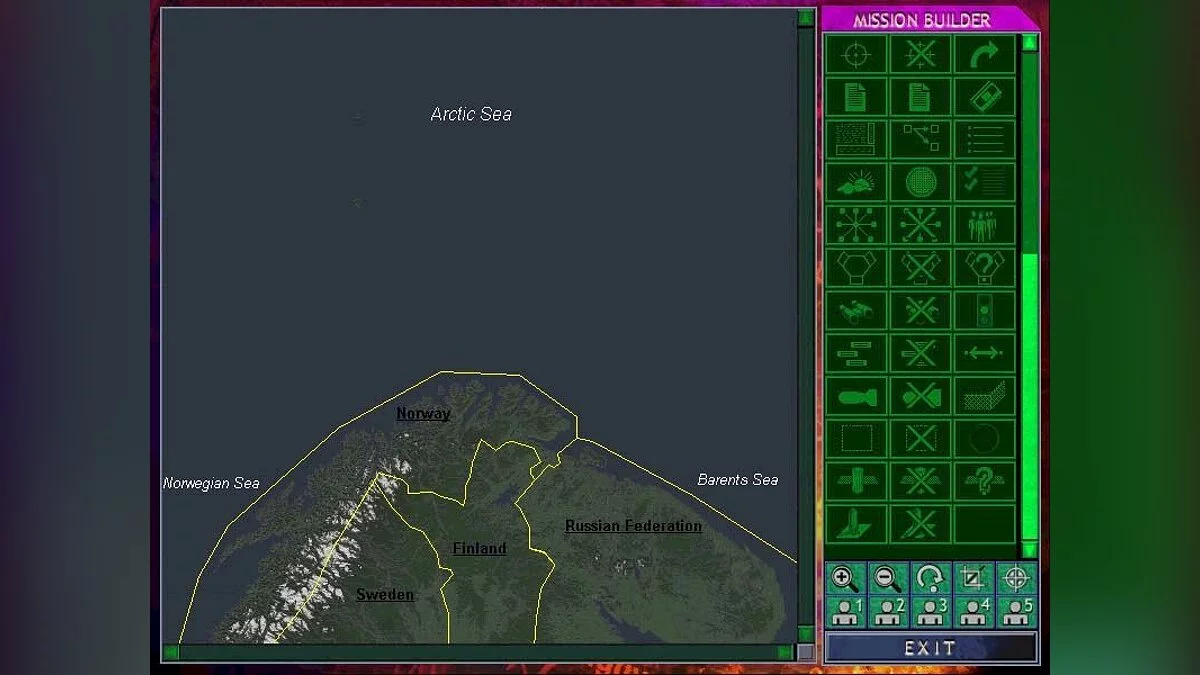
Task: Select the crossed-out tower icon
Action: click(920, 524)
